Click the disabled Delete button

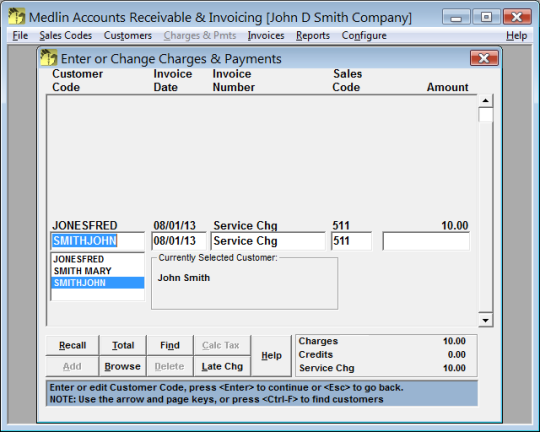coord(169,366)
